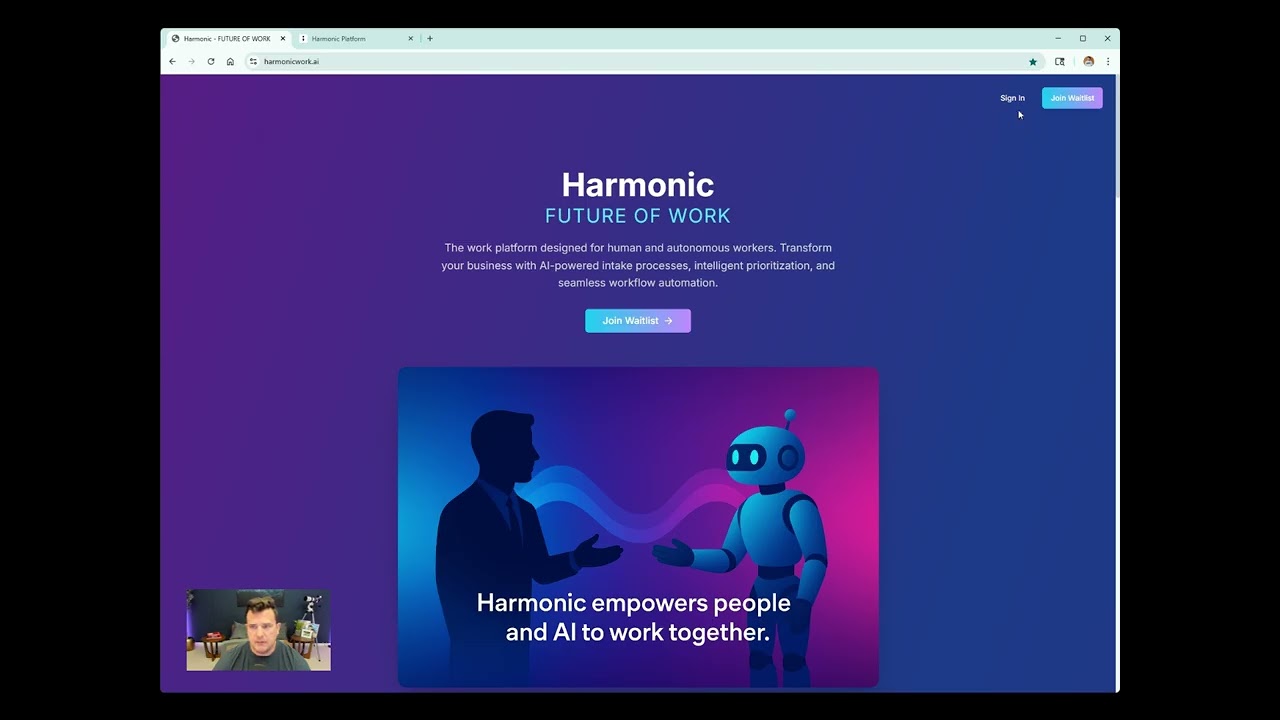The image size is (1280, 720).
Task: Go back with the browser back arrow
Action: point(172,61)
